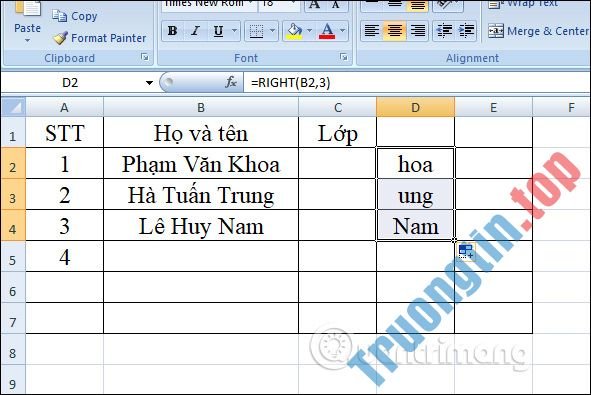This screenshot has height=395, width=591.
Task: Select column B header
Action: tap(201, 107)
